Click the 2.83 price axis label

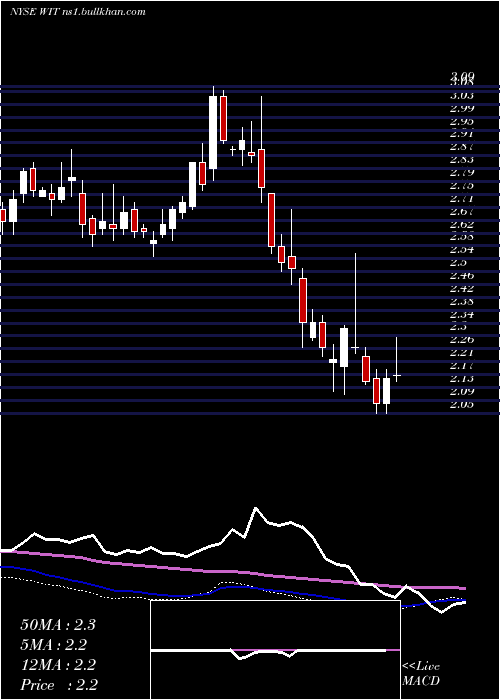coord(462,159)
